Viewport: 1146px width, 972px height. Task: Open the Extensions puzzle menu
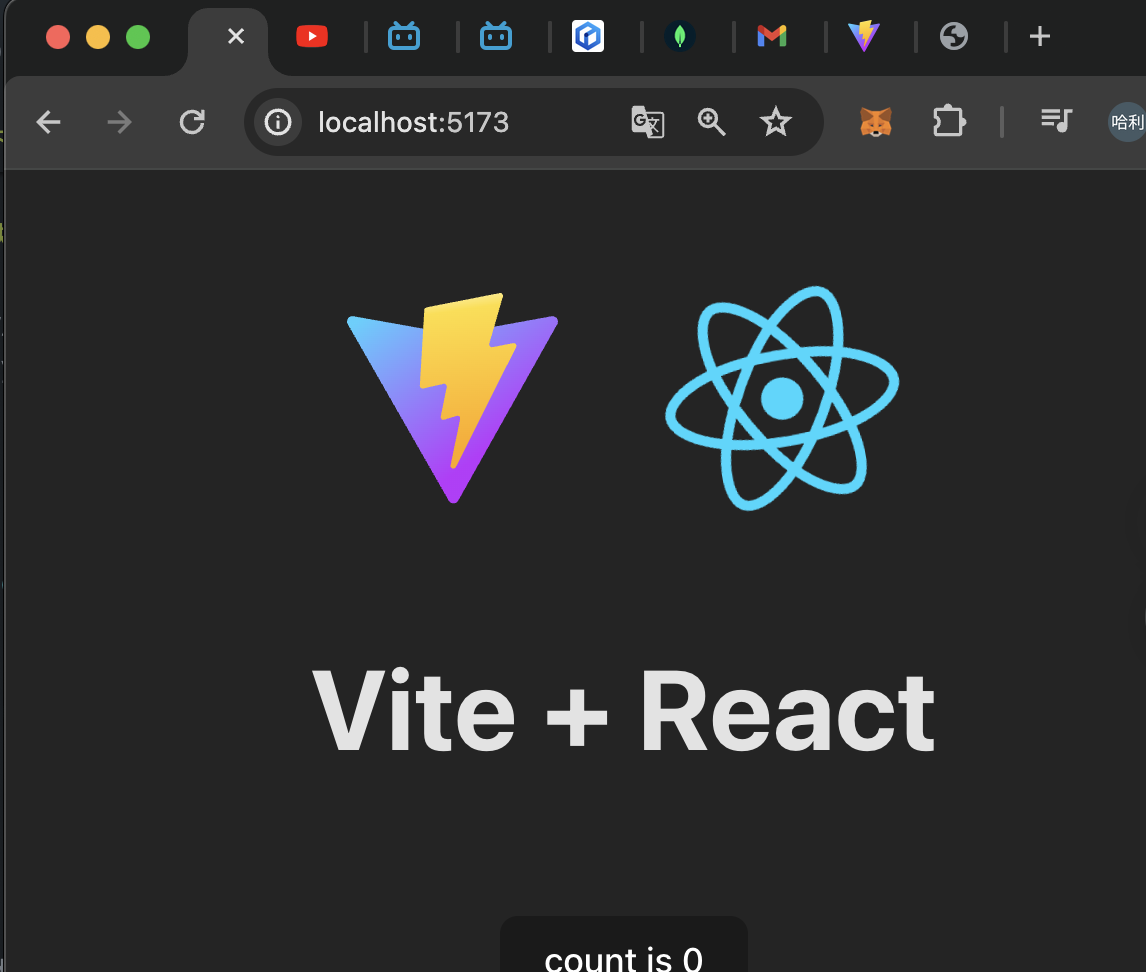tap(949, 122)
